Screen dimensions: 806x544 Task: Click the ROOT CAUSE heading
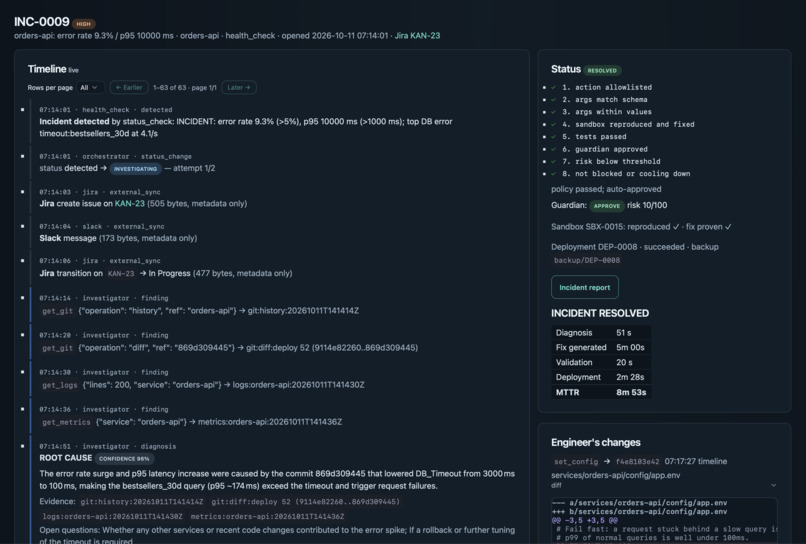(x=66, y=458)
